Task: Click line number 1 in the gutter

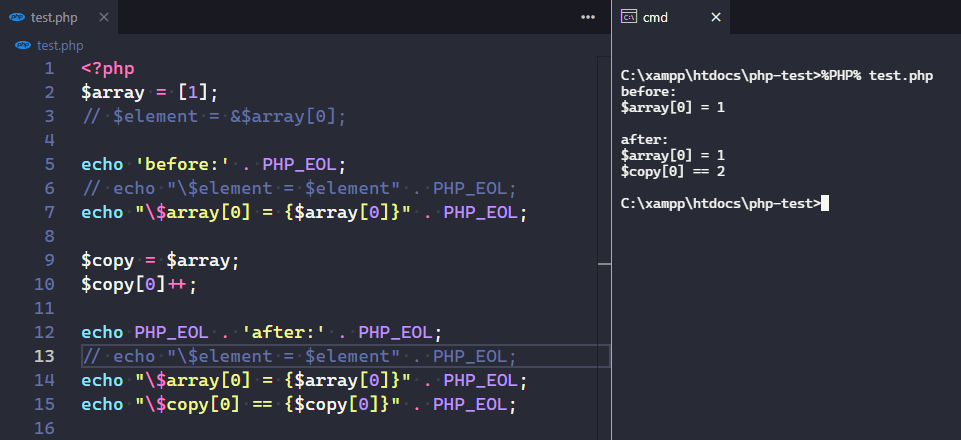Action: click(49, 69)
